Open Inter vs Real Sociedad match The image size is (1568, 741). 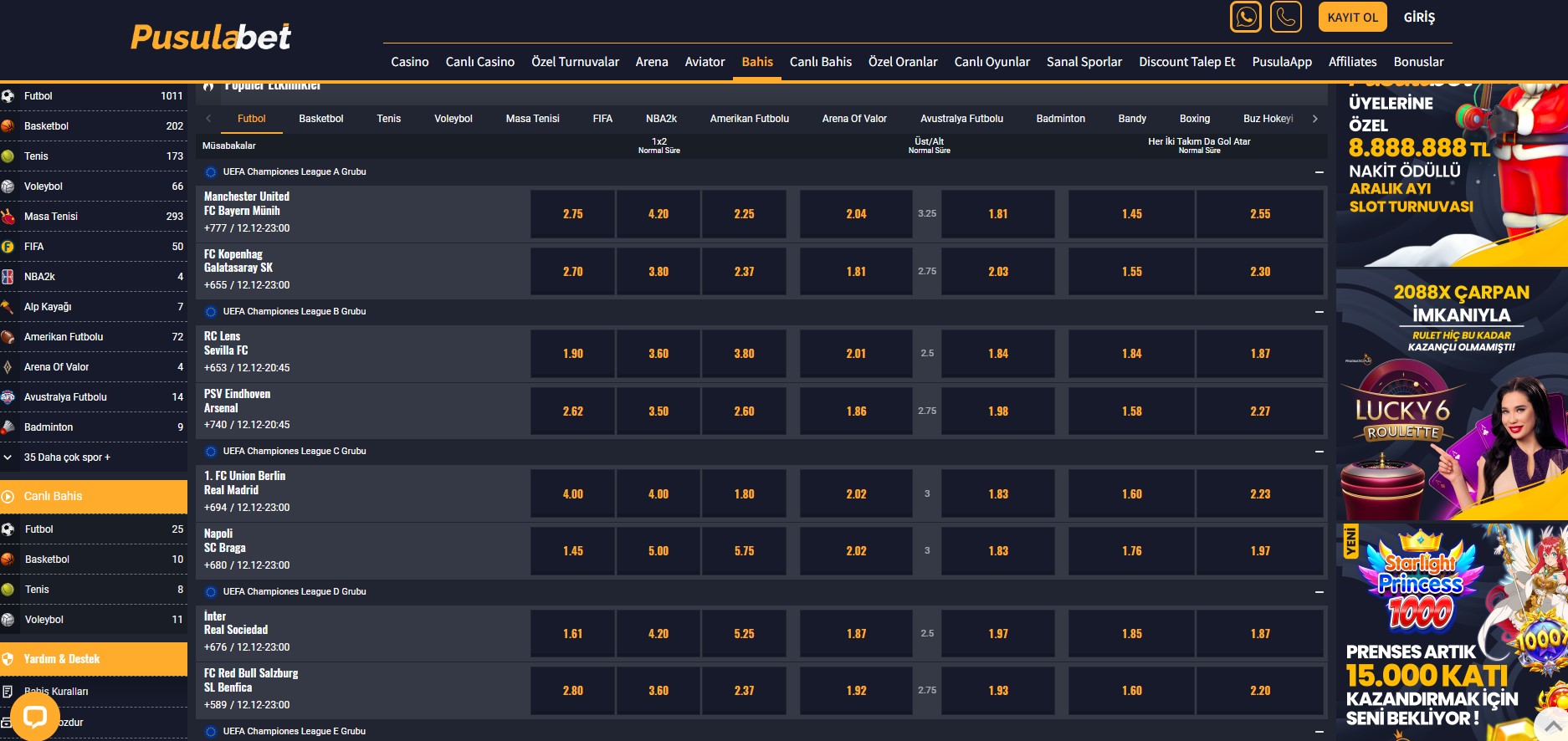pyautogui.click(x=236, y=623)
